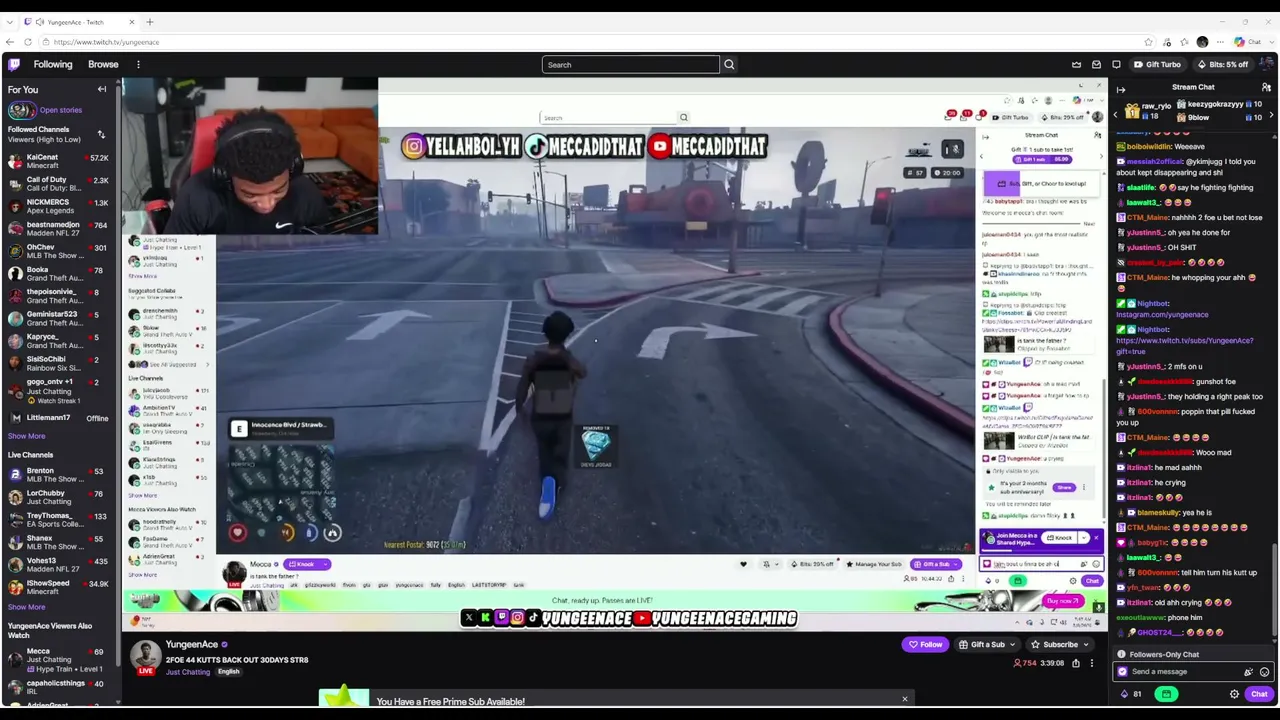This screenshot has width=1280, height=720.
Task: Open the Gift a Sub dropdown
Action: point(988,645)
